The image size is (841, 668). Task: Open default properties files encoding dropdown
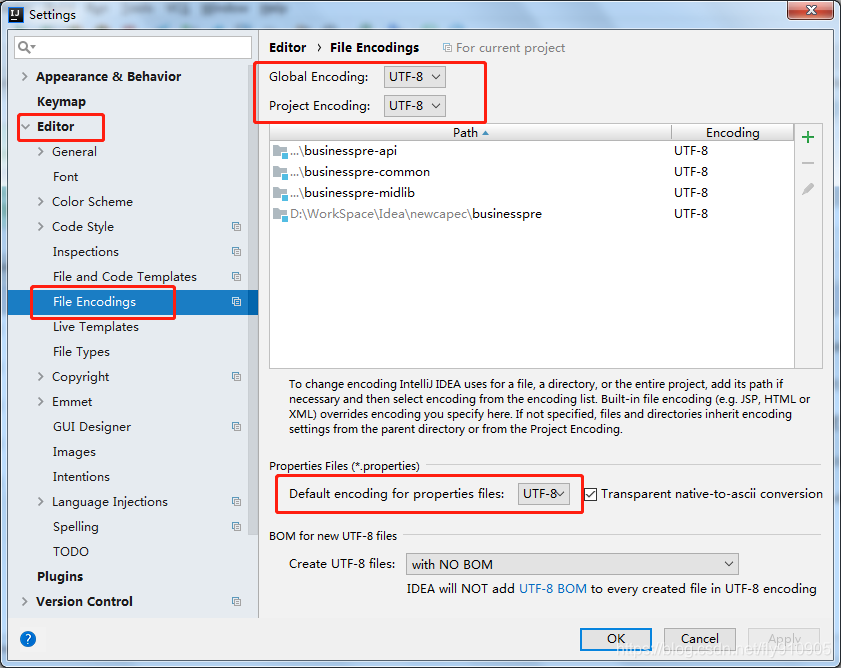(543, 494)
